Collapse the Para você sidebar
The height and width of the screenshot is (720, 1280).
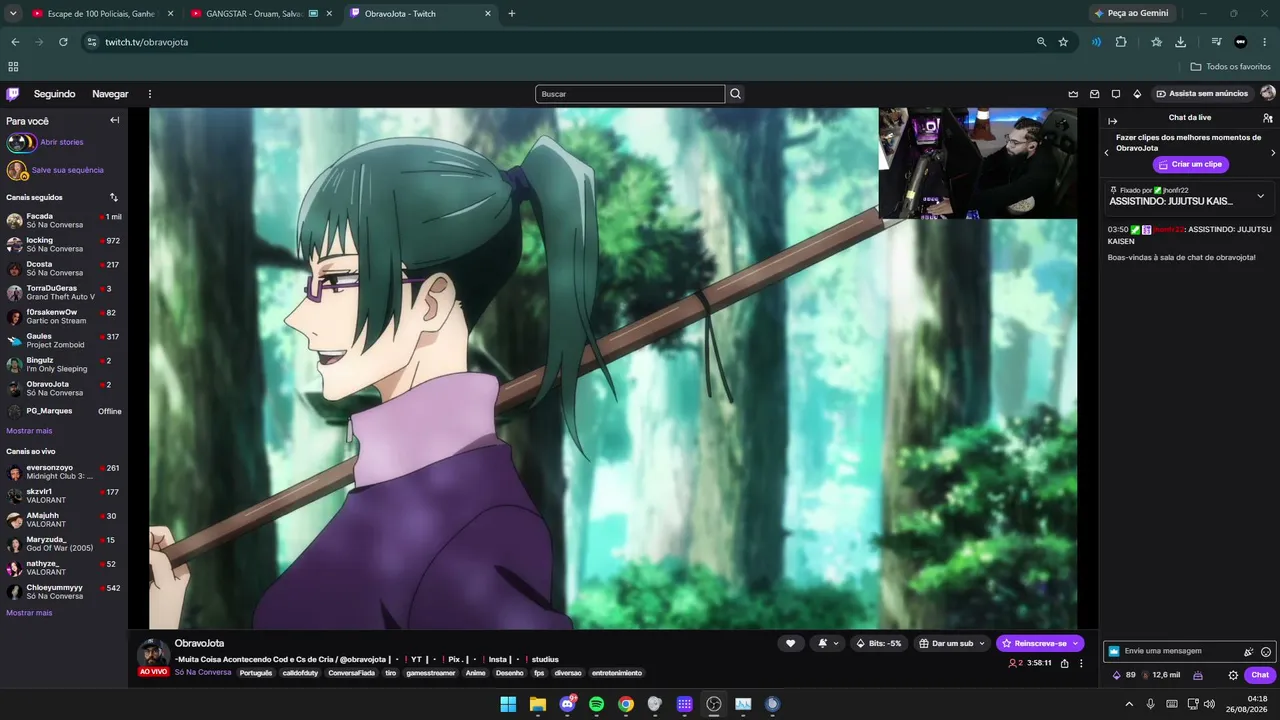point(114,120)
